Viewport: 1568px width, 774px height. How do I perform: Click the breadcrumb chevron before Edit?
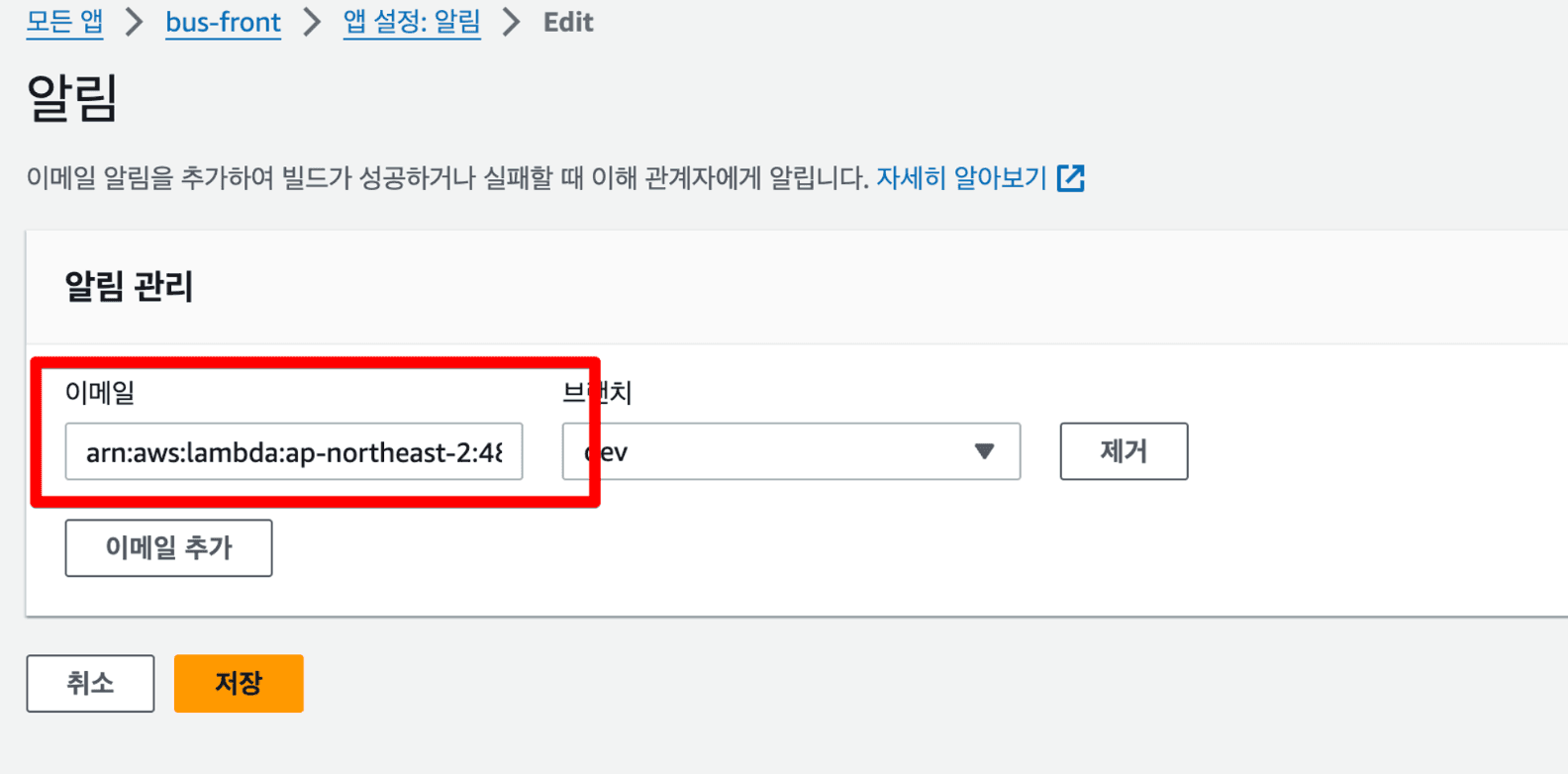click(x=511, y=22)
